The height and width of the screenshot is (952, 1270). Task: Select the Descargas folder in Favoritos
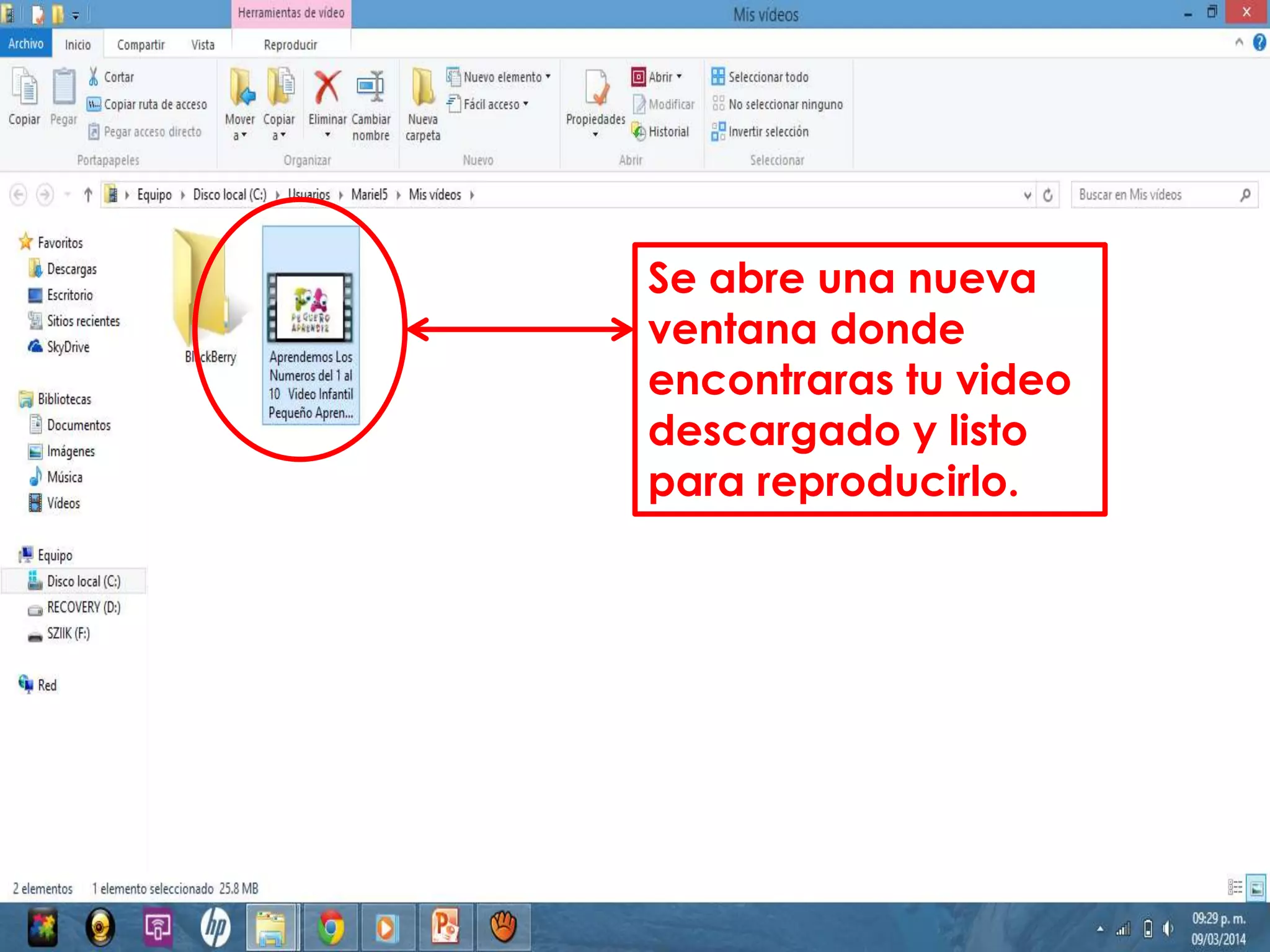pos(71,269)
